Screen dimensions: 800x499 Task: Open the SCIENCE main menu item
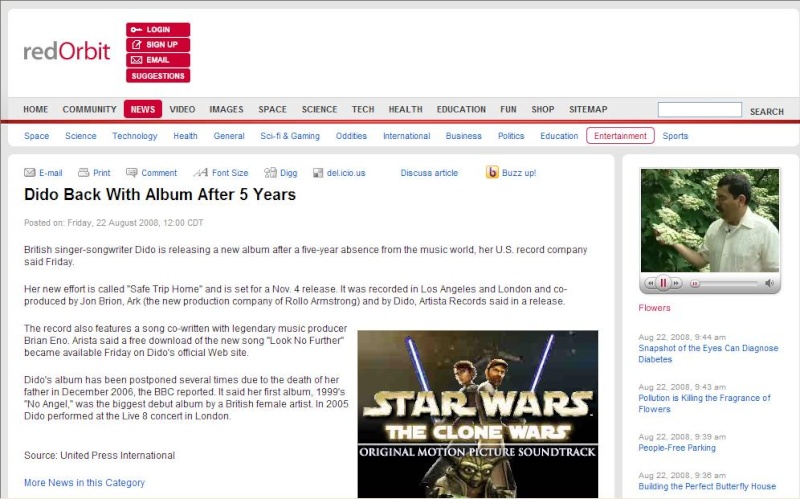(319, 109)
